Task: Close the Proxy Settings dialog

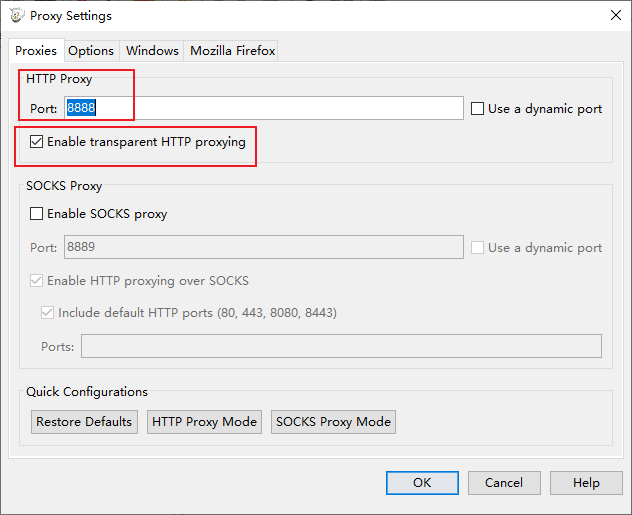Action: pyautogui.click(x=612, y=15)
